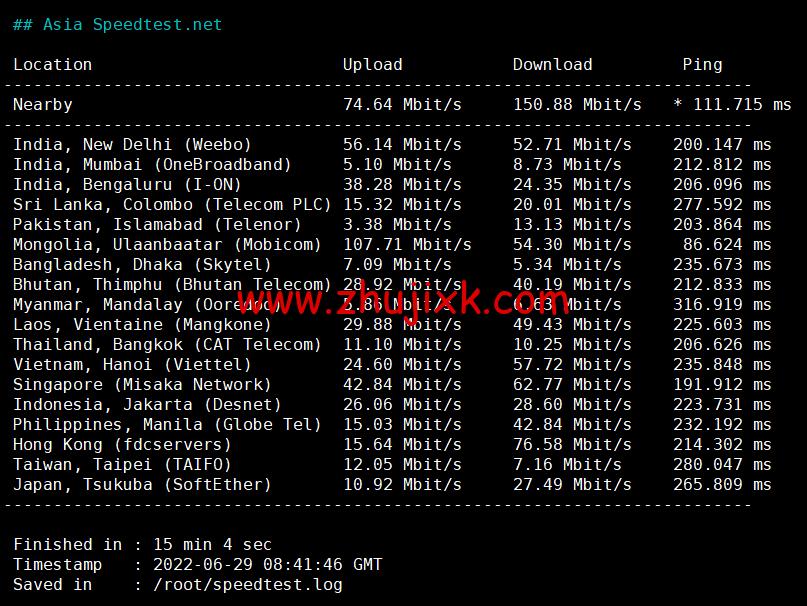
Task: Select the Upload column header
Action: (x=373, y=64)
